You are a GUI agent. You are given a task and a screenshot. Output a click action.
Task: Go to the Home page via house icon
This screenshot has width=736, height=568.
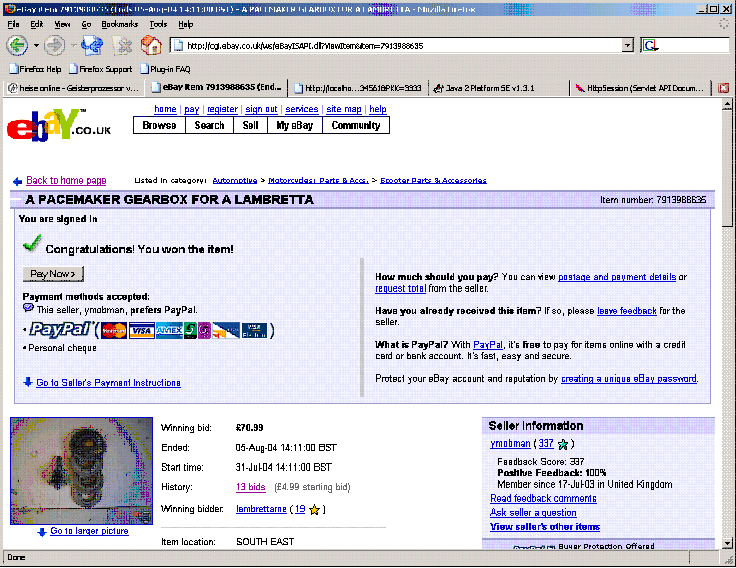[151, 46]
